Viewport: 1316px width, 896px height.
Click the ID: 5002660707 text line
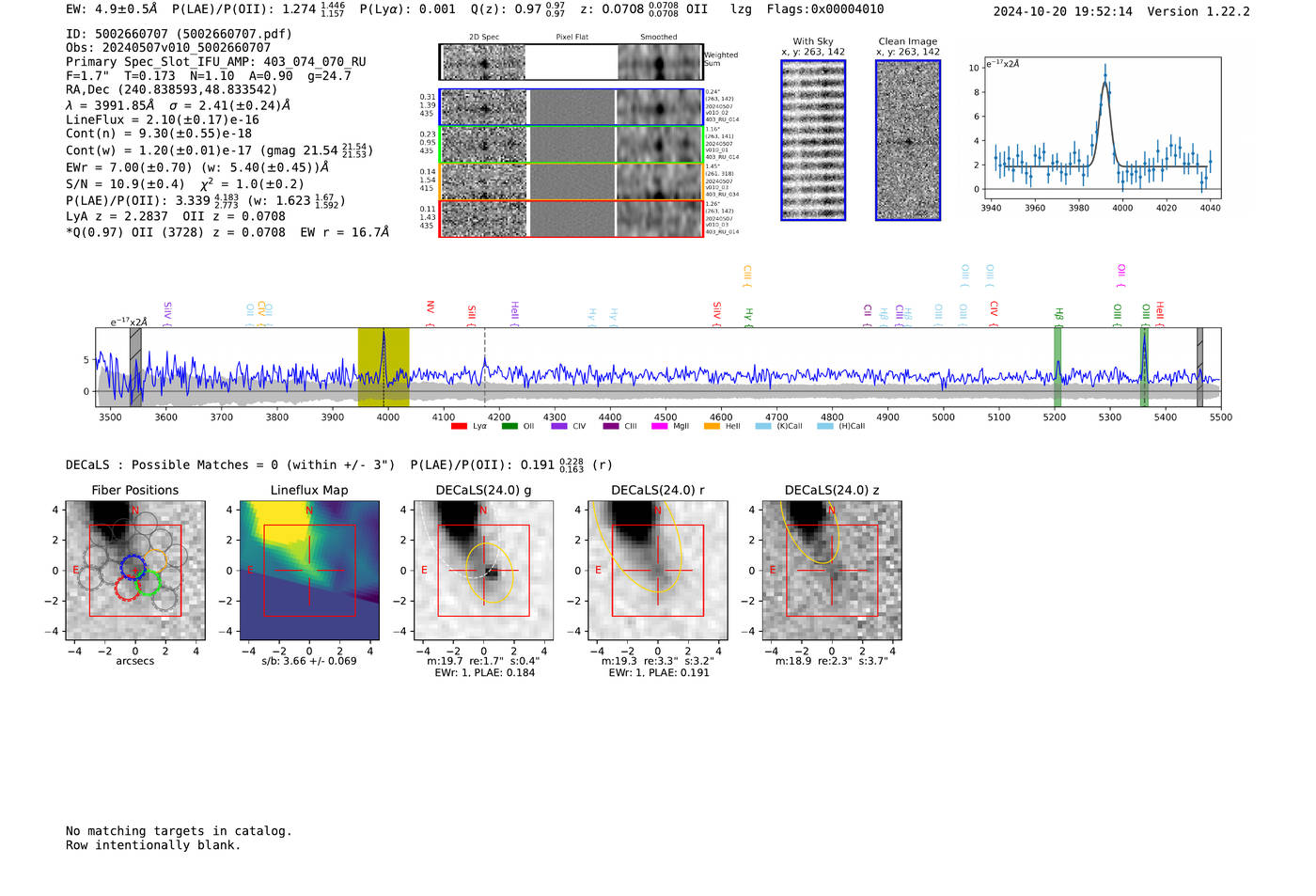(x=179, y=34)
